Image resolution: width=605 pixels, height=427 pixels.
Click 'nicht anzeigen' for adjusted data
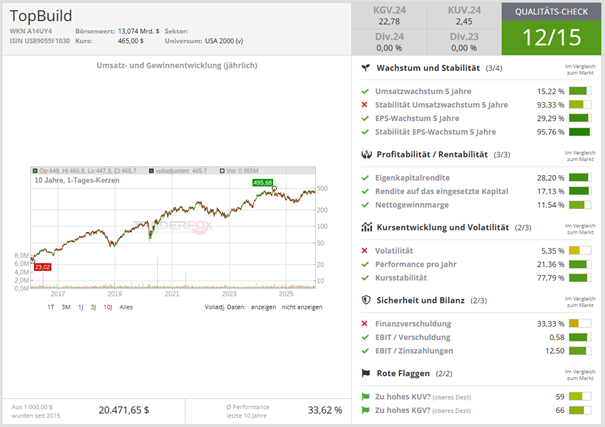point(302,307)
